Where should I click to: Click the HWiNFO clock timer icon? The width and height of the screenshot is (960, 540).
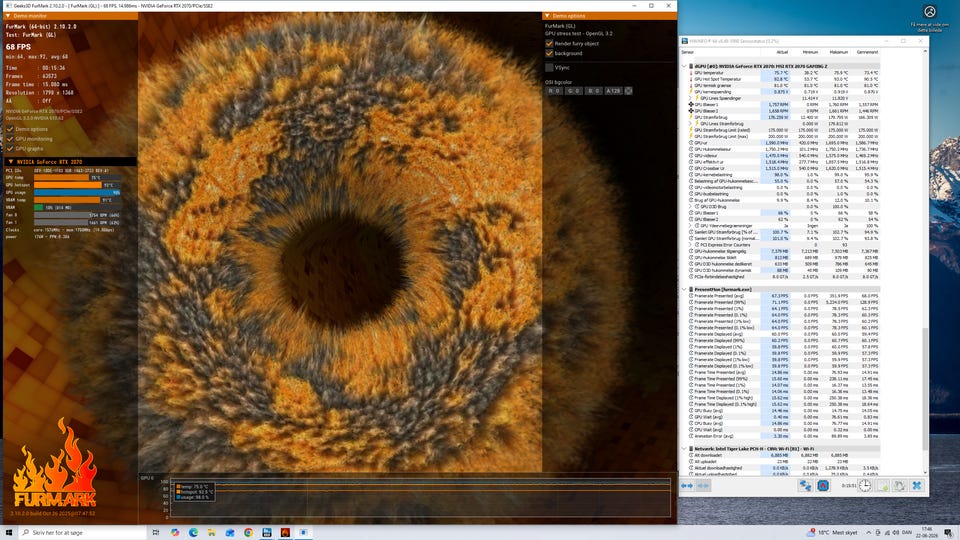864,486
